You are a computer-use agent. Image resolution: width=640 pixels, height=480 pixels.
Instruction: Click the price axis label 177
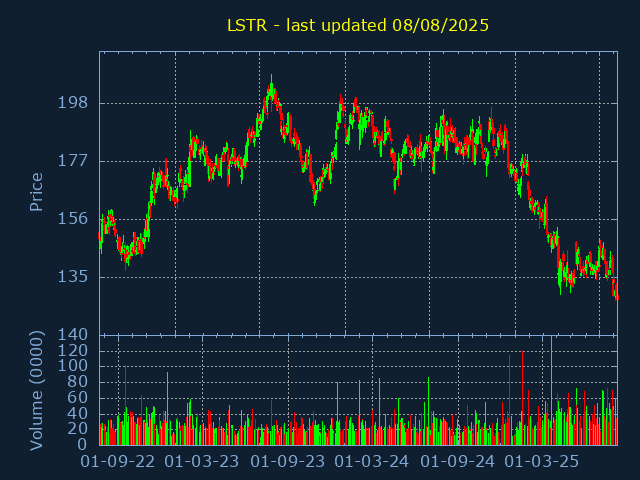click(73, 161)
